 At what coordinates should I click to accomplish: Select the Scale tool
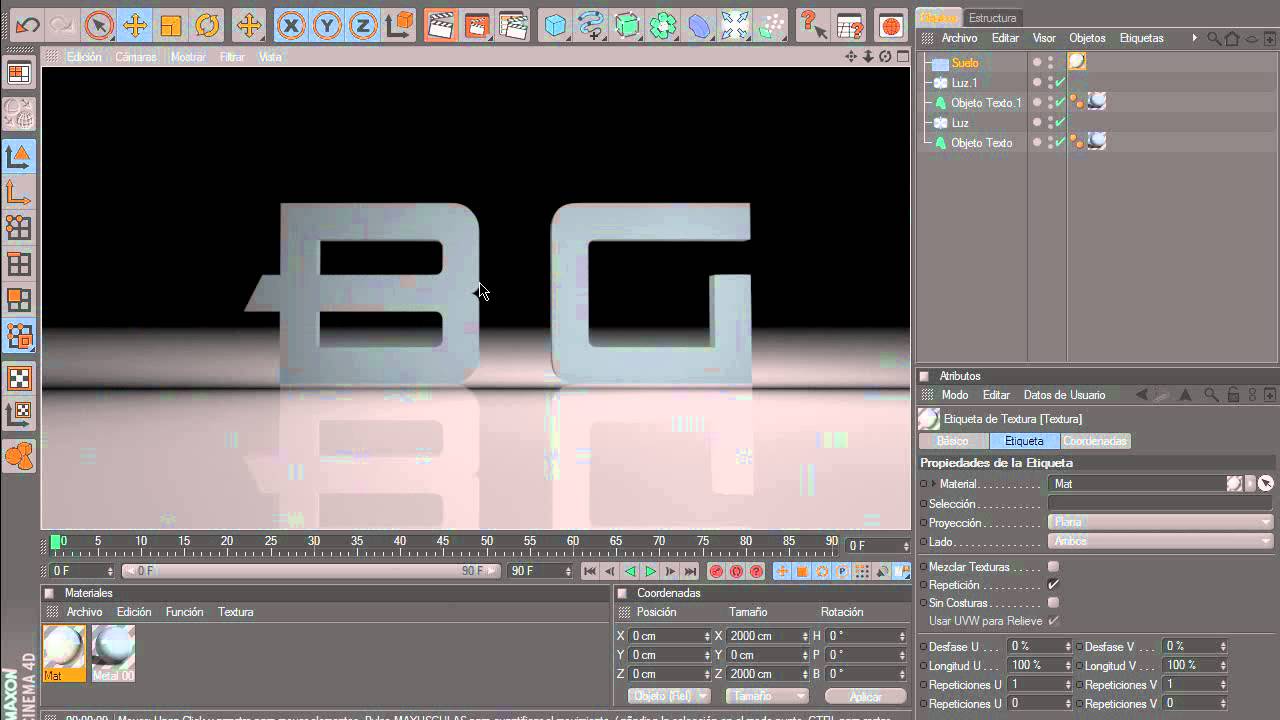[x=171, y=25]
